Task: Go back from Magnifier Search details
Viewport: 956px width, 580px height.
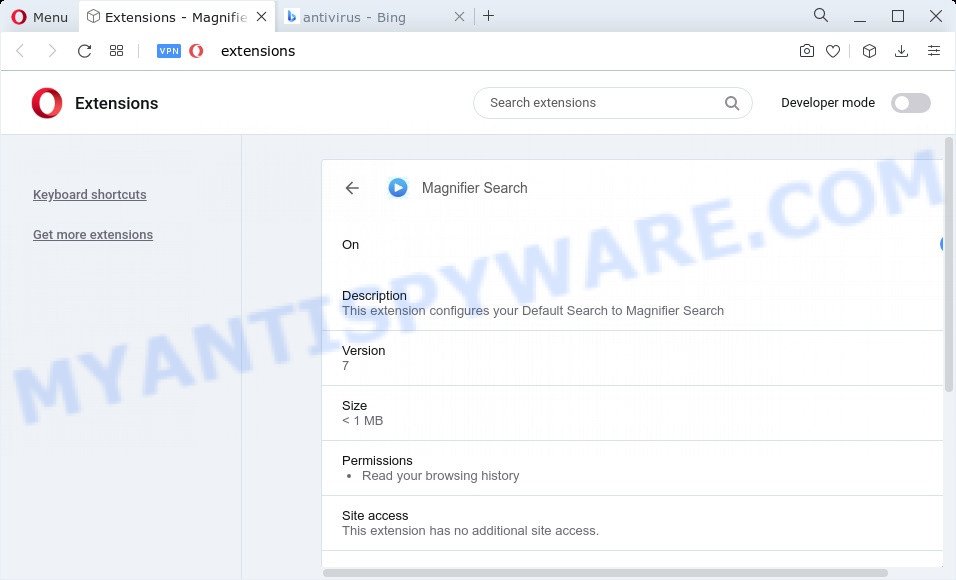Action: pyautogui.click(x=352, y=188)
